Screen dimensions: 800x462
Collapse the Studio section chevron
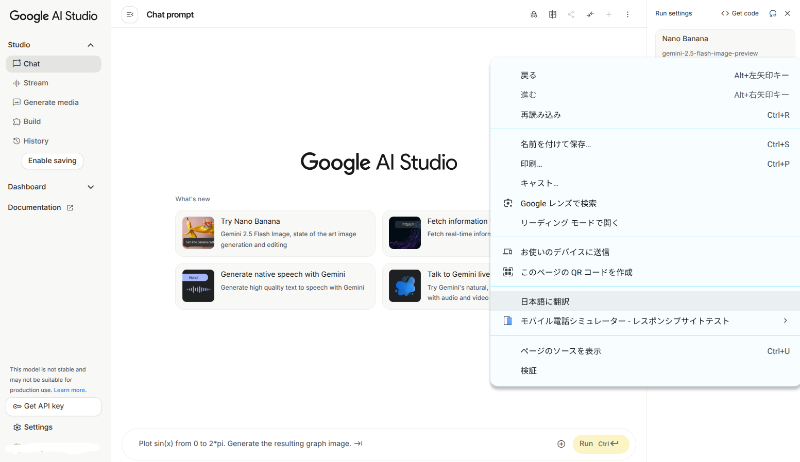pyautogui.click(x=91, y=45)
